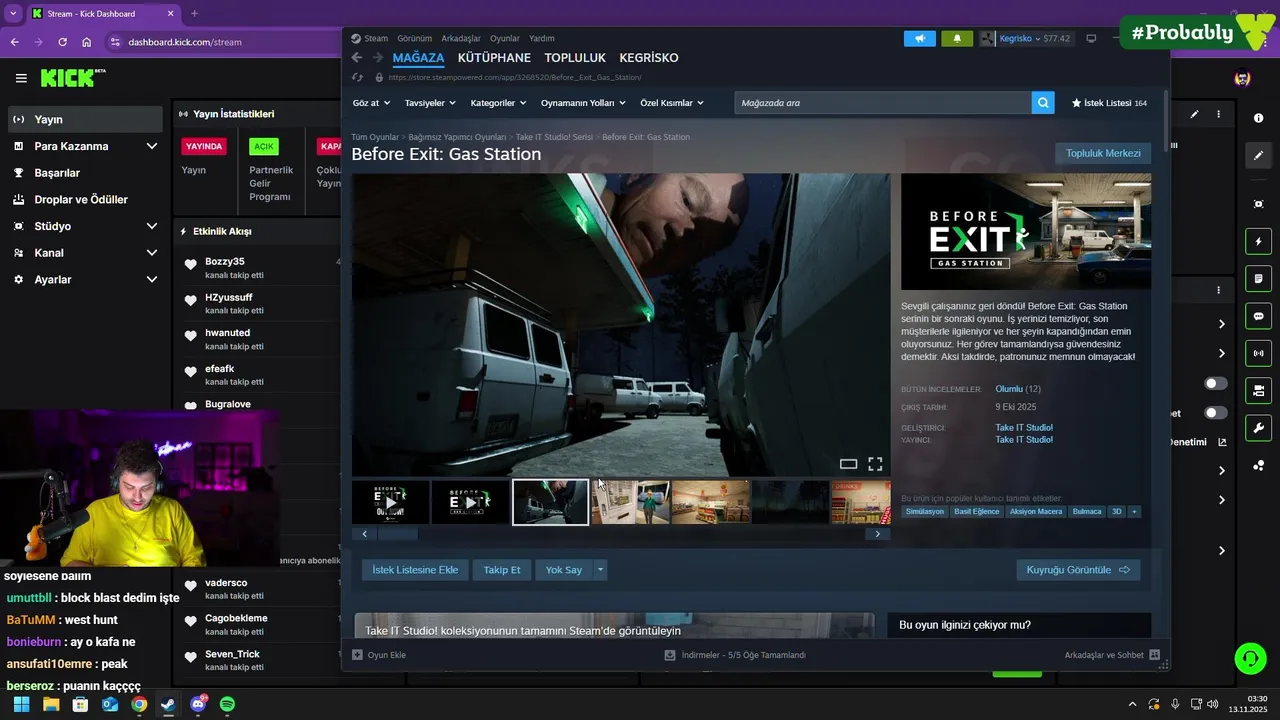Image resolution: width=1280 pixels, height=720 pixels.
Task: Open Kick info icon in right sidebar
Action: click(x=1258, y=118)
